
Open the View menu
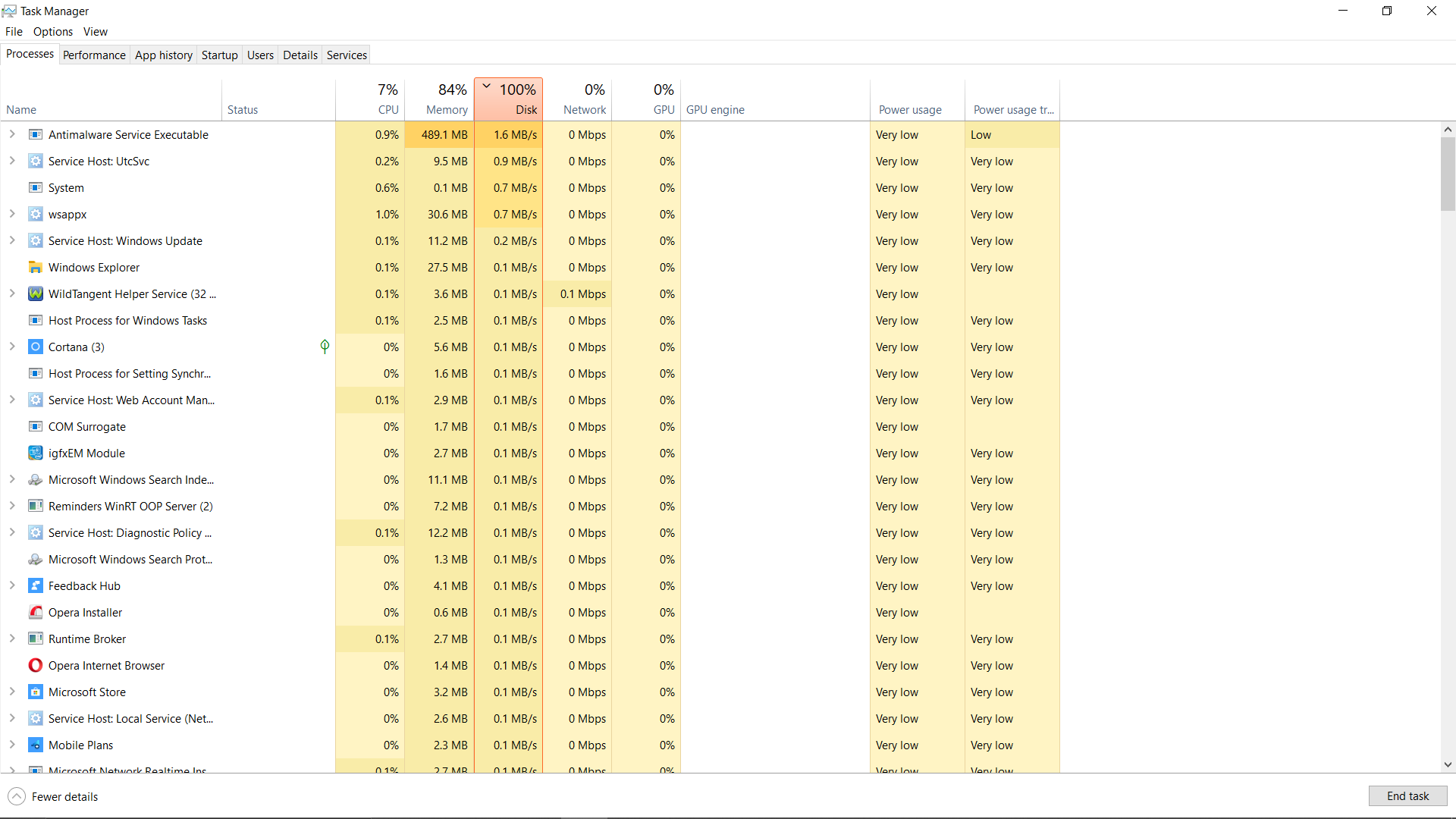tap(96, 32)
